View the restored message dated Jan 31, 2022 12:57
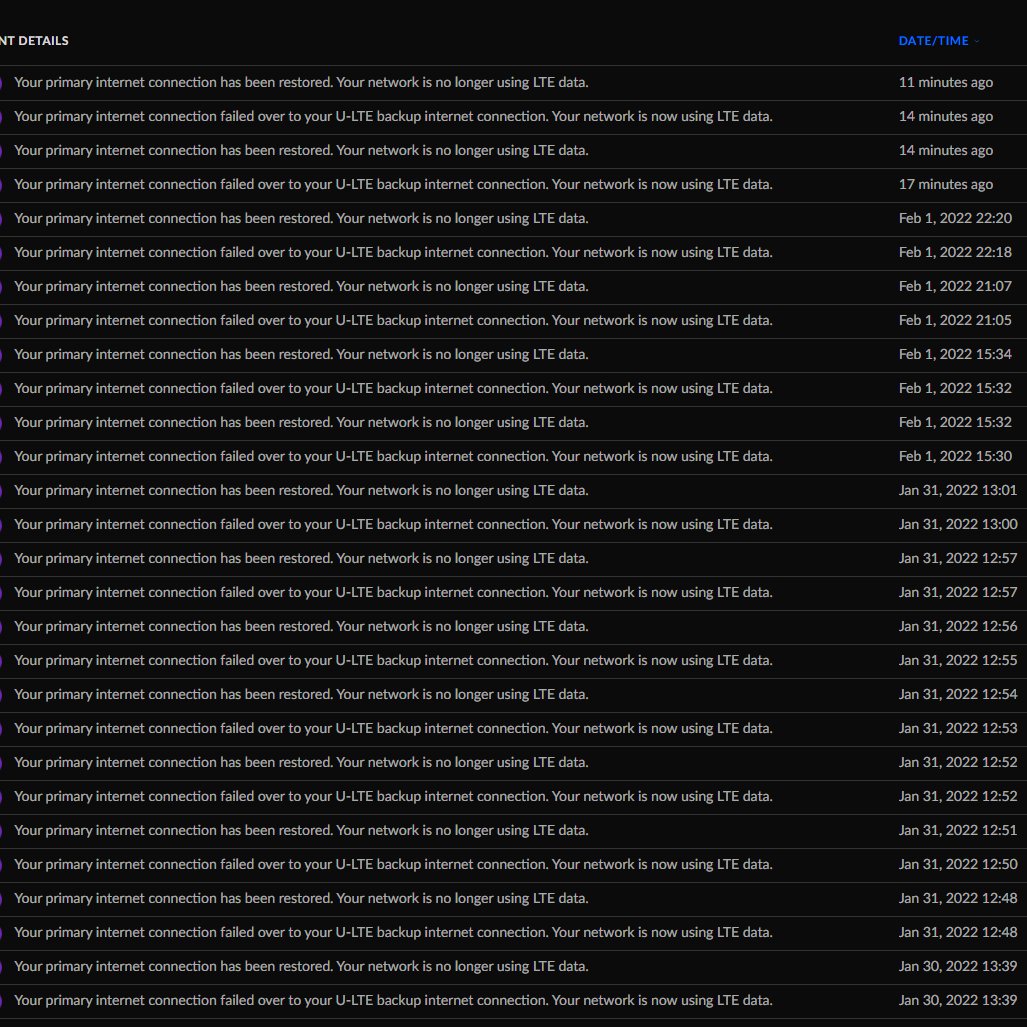 click(x=301, y=559)
